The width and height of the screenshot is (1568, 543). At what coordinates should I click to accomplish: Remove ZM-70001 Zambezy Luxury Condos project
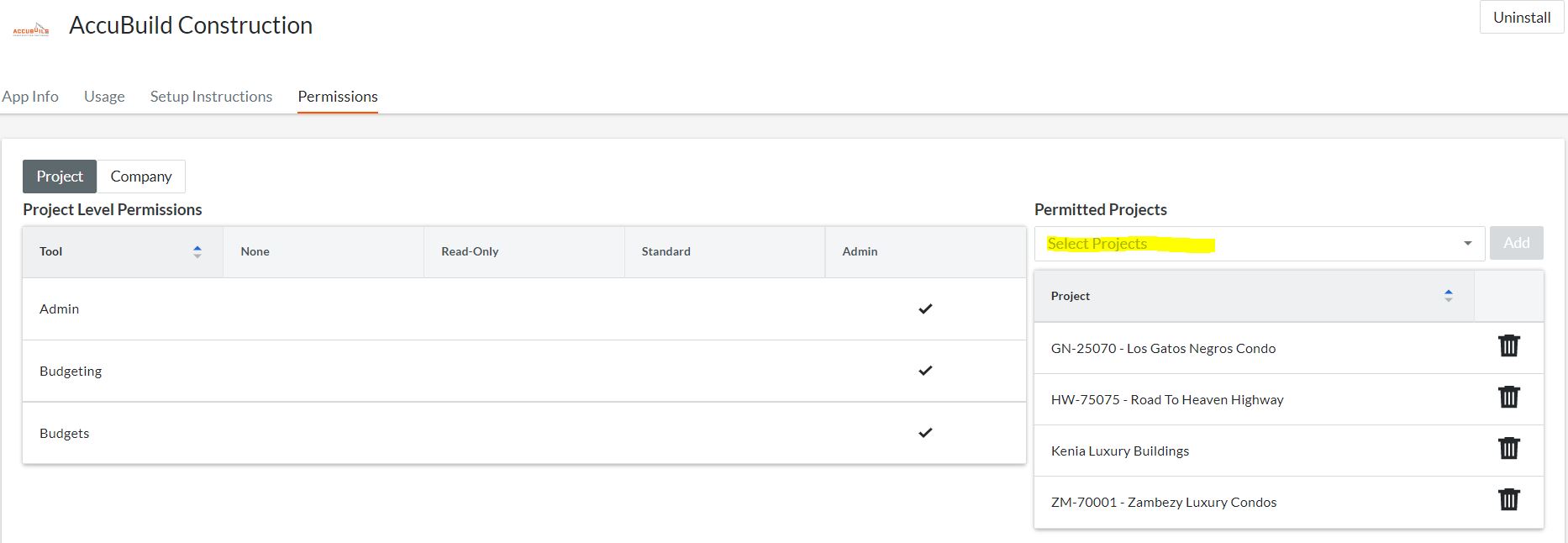pyautogui.click(x=1508, y=500)
